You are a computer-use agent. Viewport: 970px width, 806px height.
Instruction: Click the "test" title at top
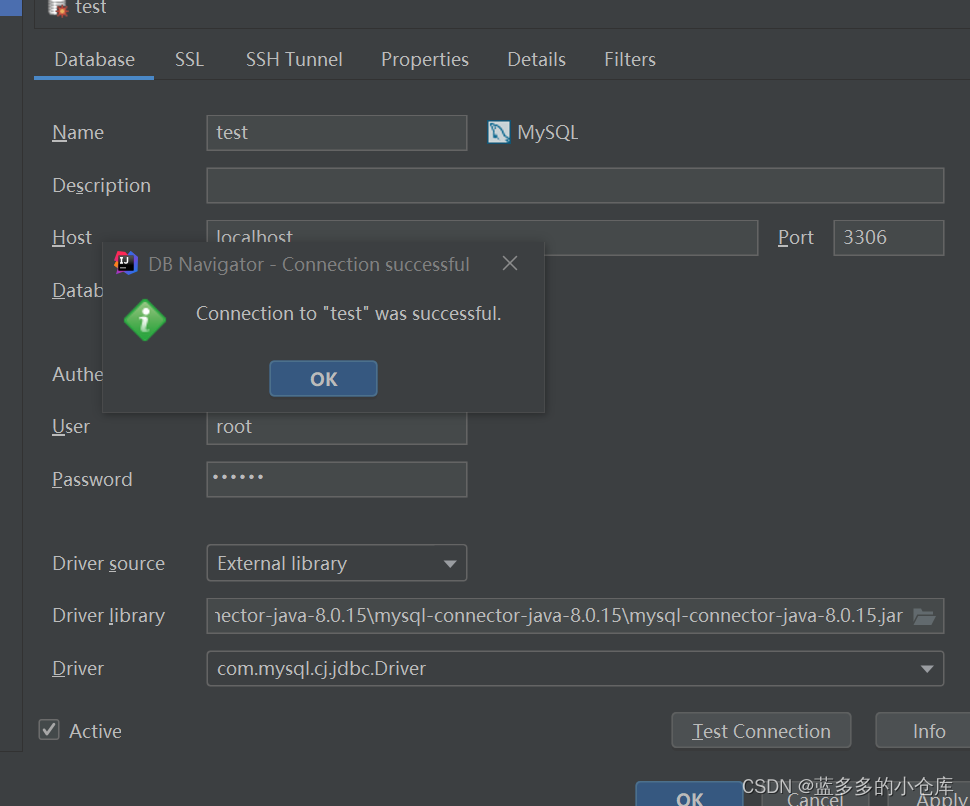pos(91,7)
